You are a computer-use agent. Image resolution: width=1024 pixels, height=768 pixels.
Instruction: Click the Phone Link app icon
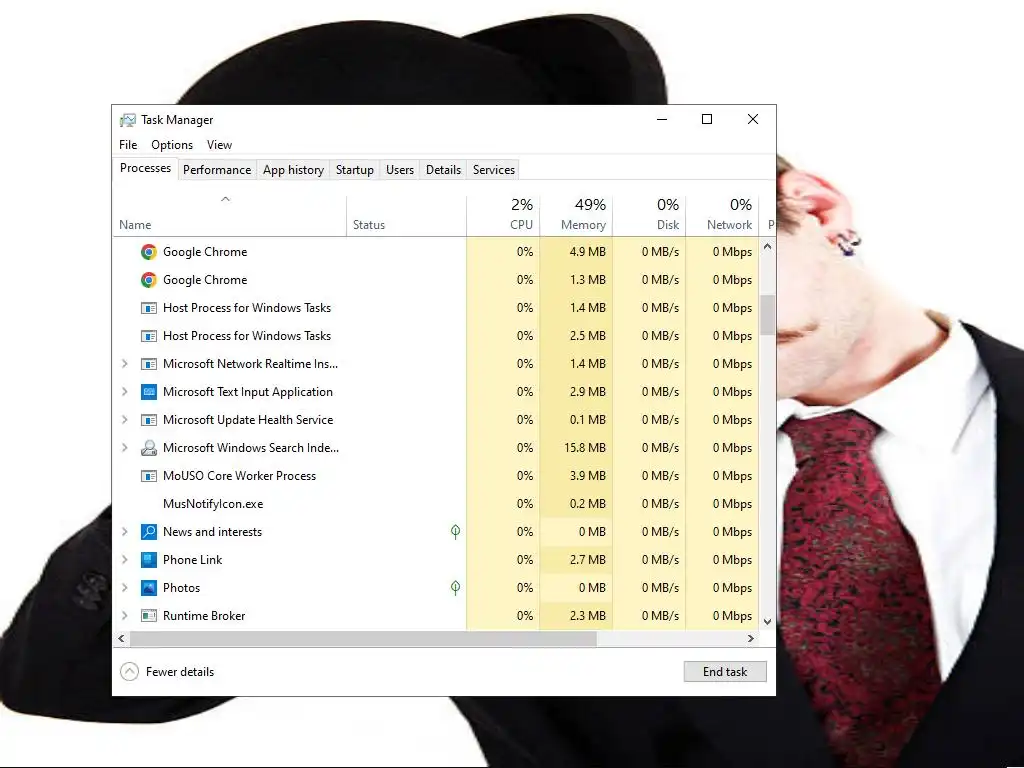pyautogui.click(x=149, y=560)
